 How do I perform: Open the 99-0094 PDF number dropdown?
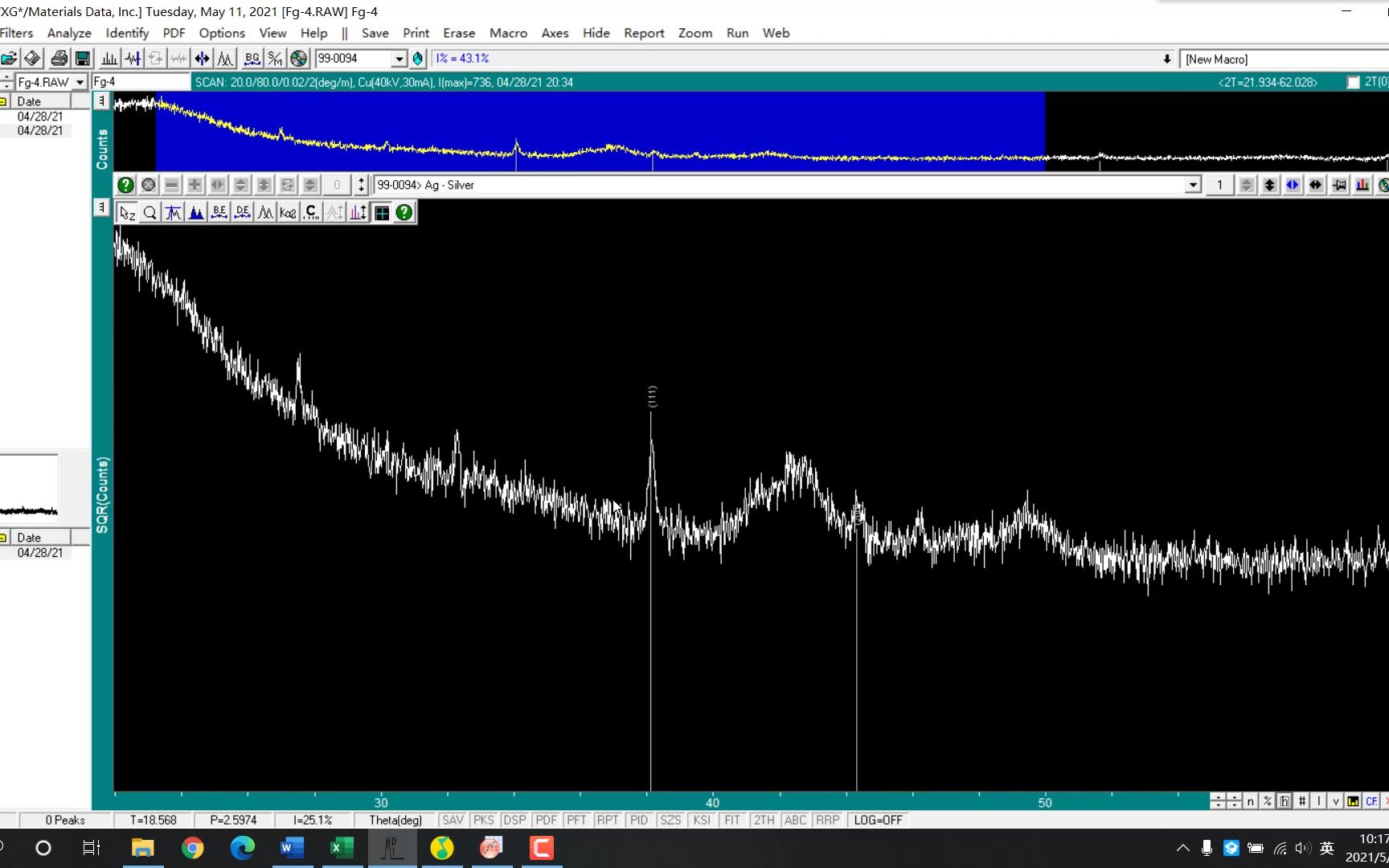399,59
